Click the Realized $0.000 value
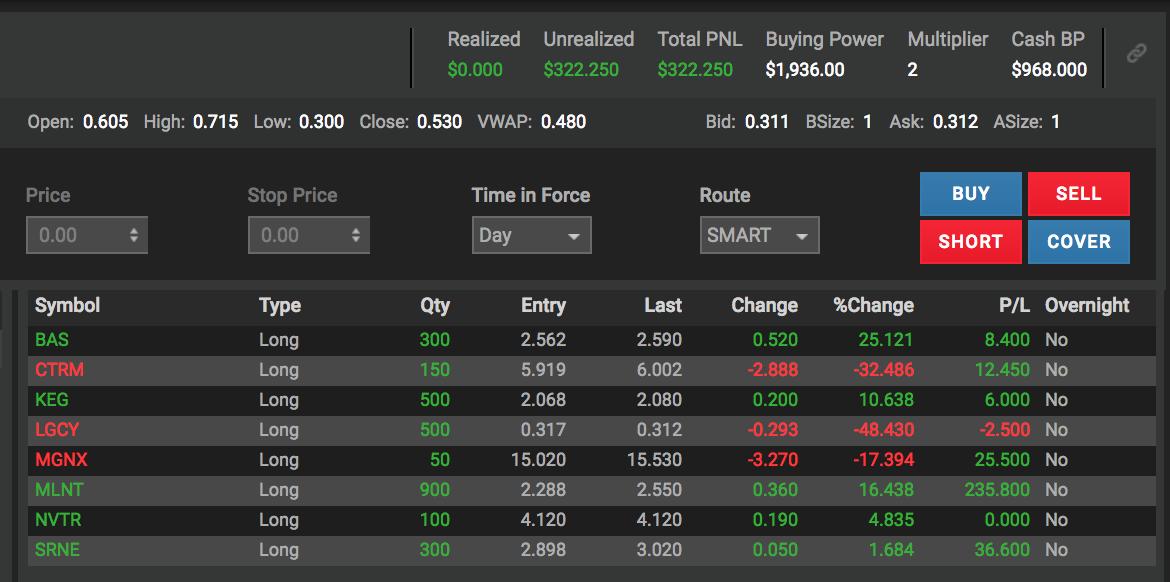Viewport: 1170px width, 582px height. [x=475, y=69]
